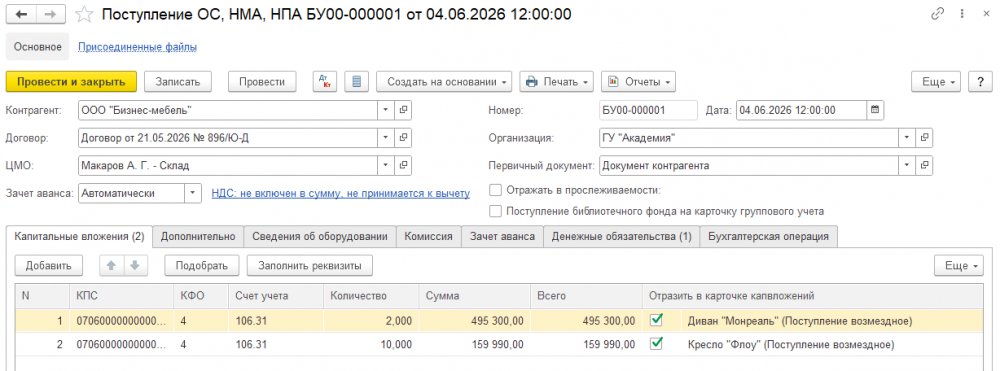The width and height of the screenshot is (1000, 371).
Task: Select the Количество cell 10,000
Action: 371,344
